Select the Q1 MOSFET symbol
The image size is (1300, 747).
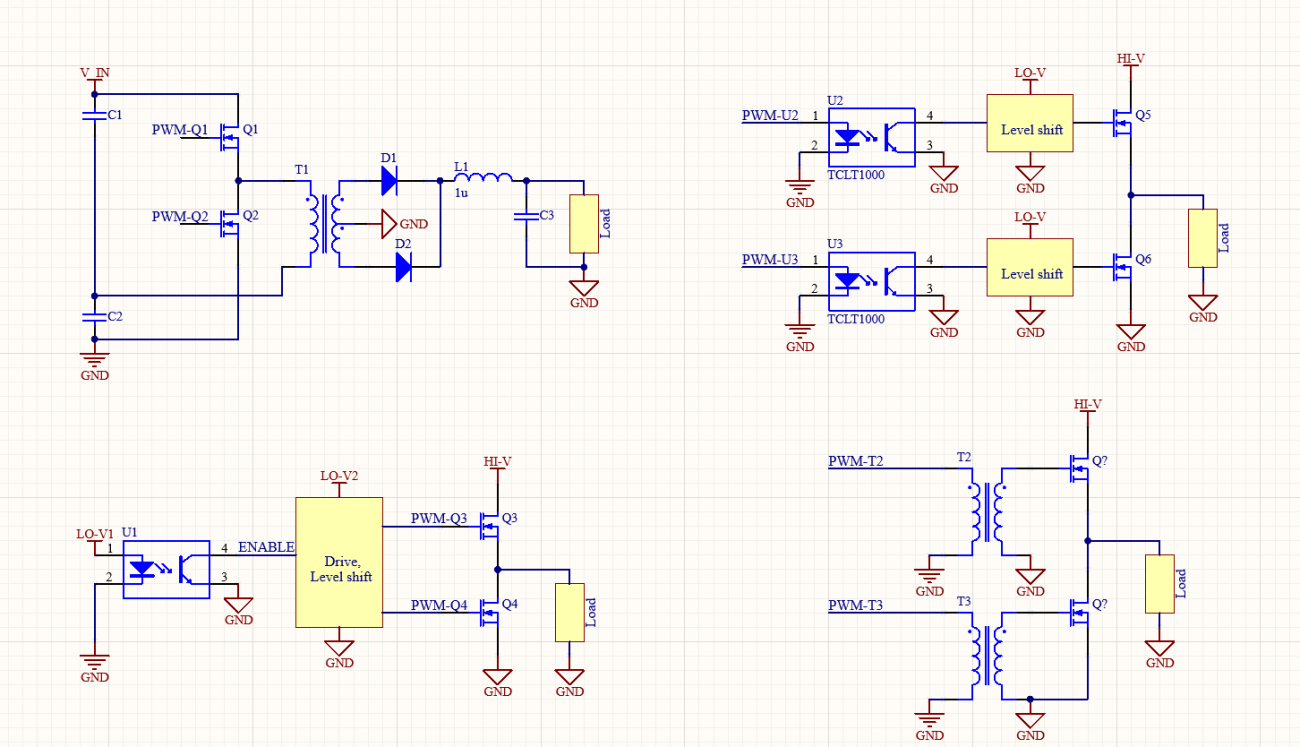coord(230,137)
